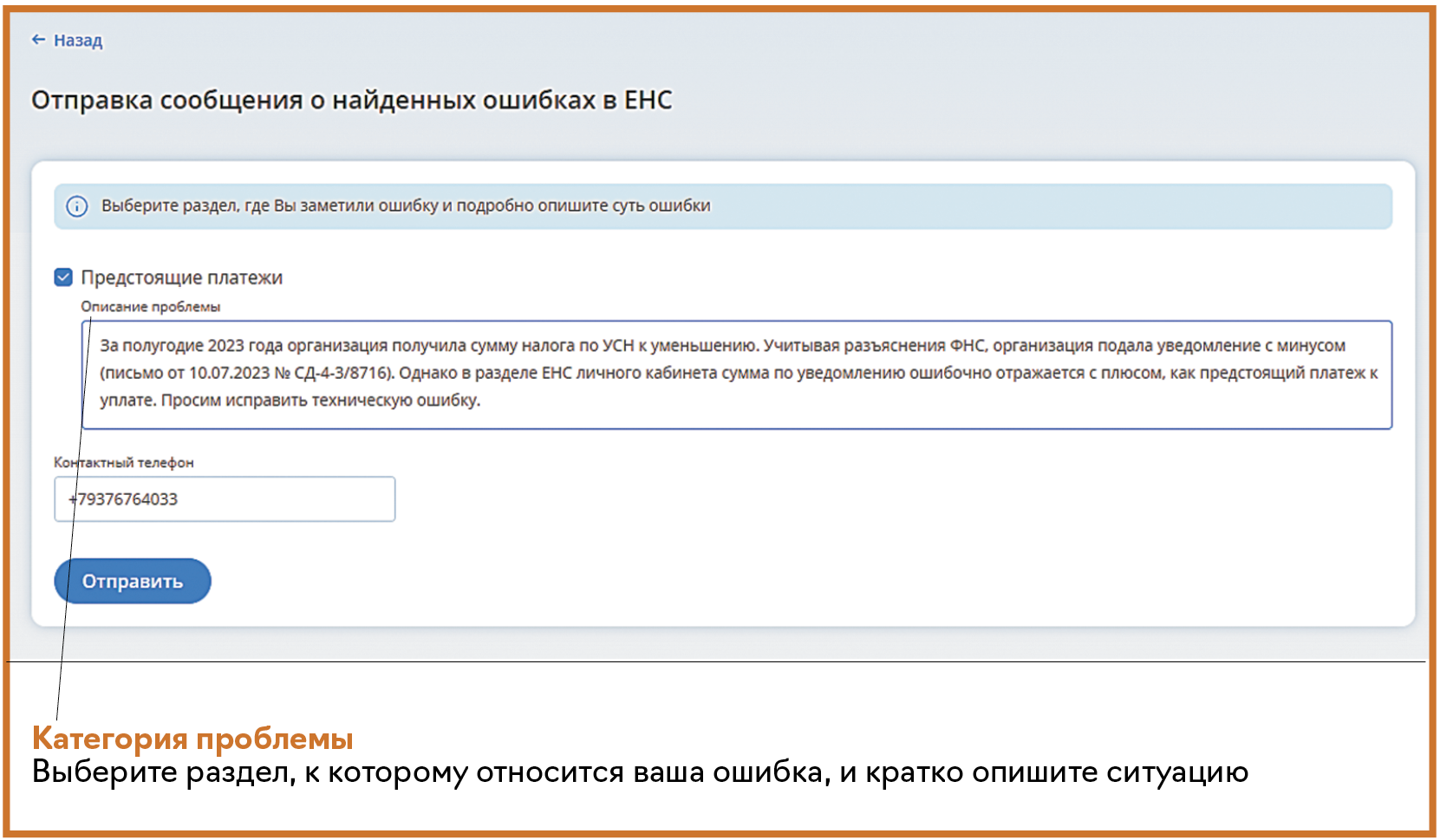
Task: Click the 'Описание проблемы' label
Action: tap(151, 307)
